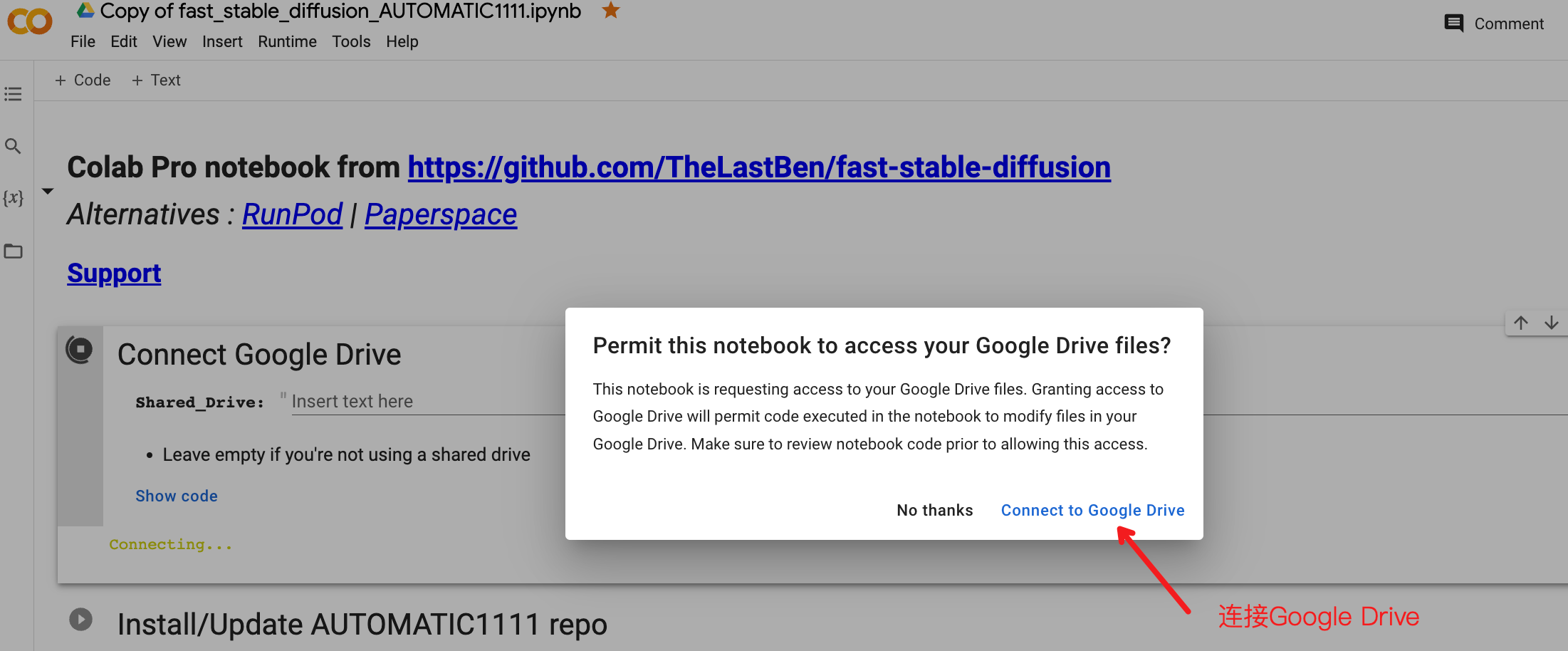The image size is (1568, 651).
Task: Click Connect to Google Drive
Action: (1092, 510)
